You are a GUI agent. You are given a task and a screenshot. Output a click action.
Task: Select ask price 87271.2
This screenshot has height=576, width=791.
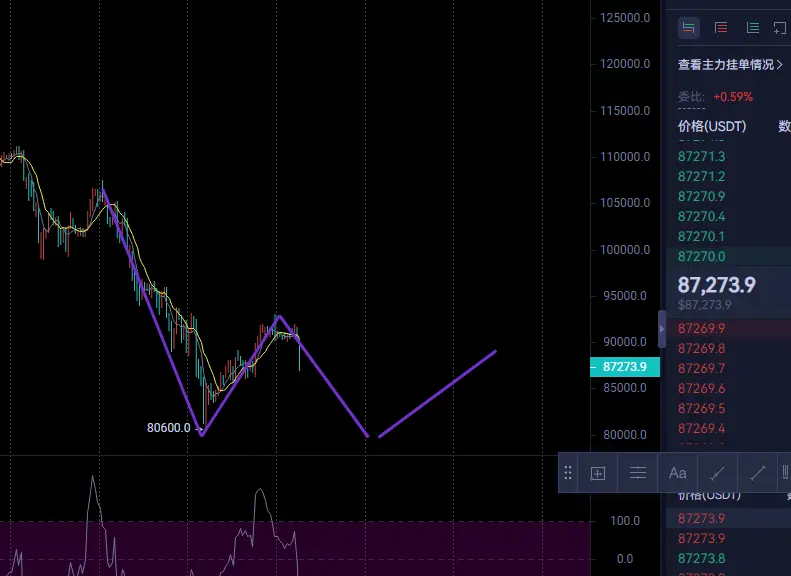tap(701, 177)
